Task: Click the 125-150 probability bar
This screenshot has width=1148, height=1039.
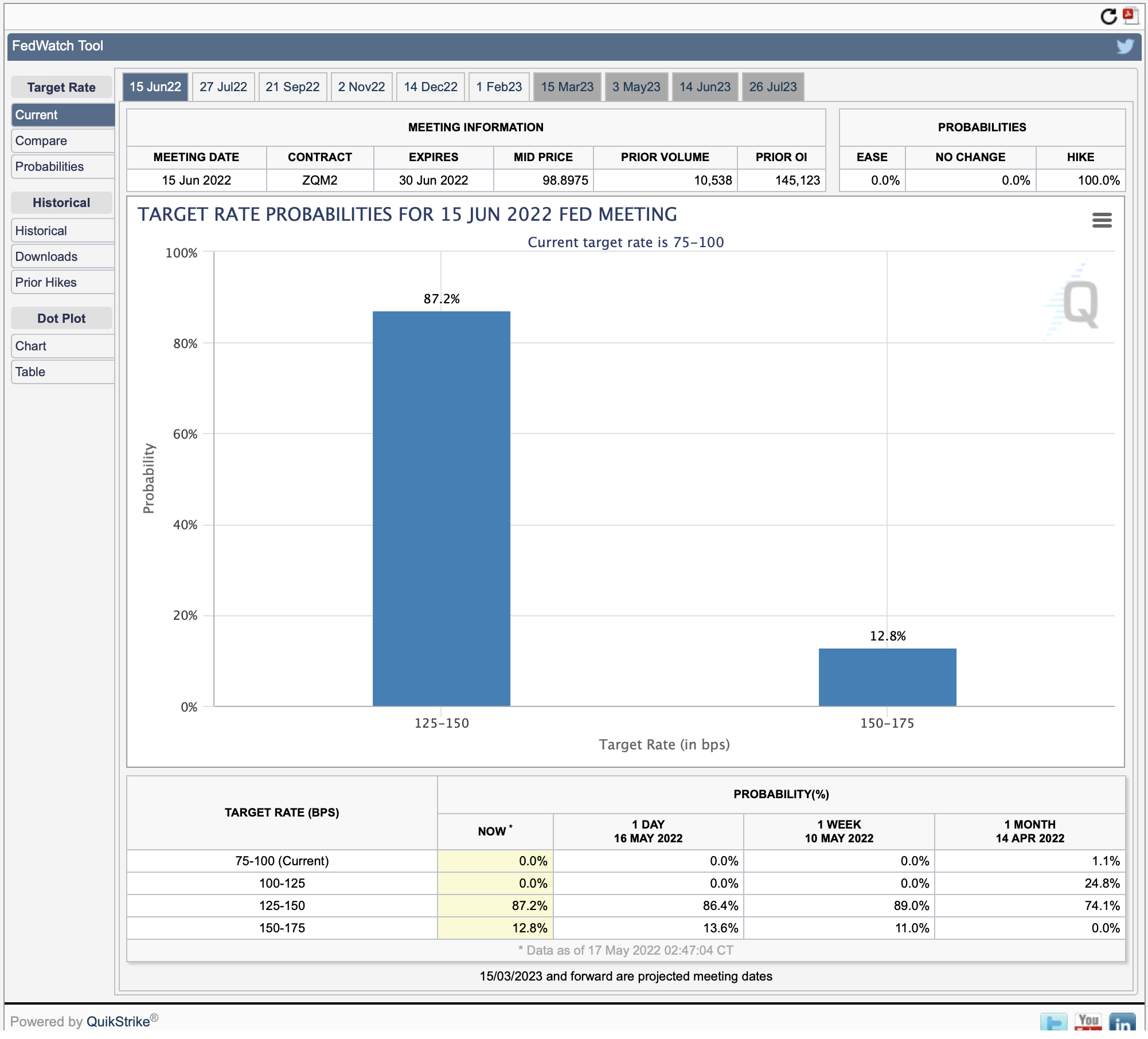Action: point(441,509)
